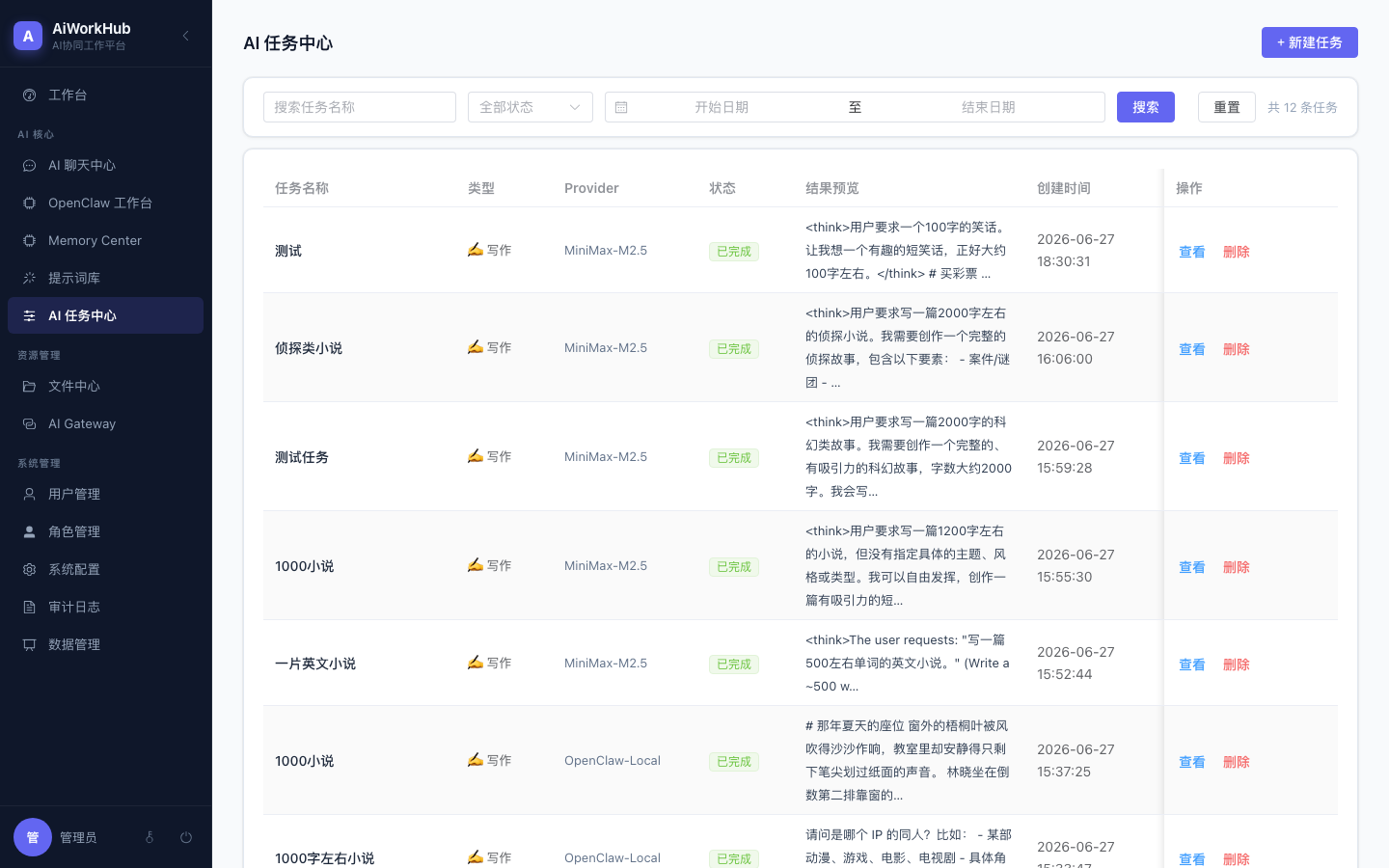Image resolution: width=1389 pixels, height=868 pixels.
Task: Navigate to 审计日志
Action: [105, 607]
